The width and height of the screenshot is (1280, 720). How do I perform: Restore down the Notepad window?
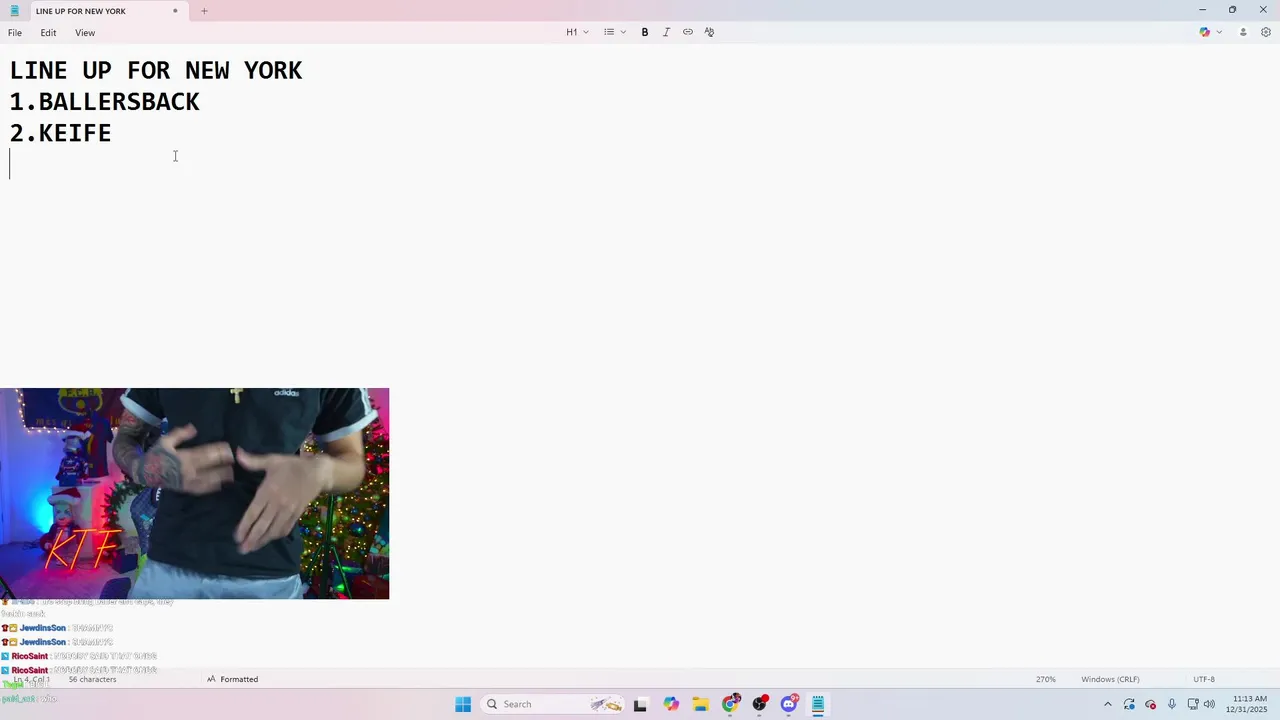point(1232,10)
